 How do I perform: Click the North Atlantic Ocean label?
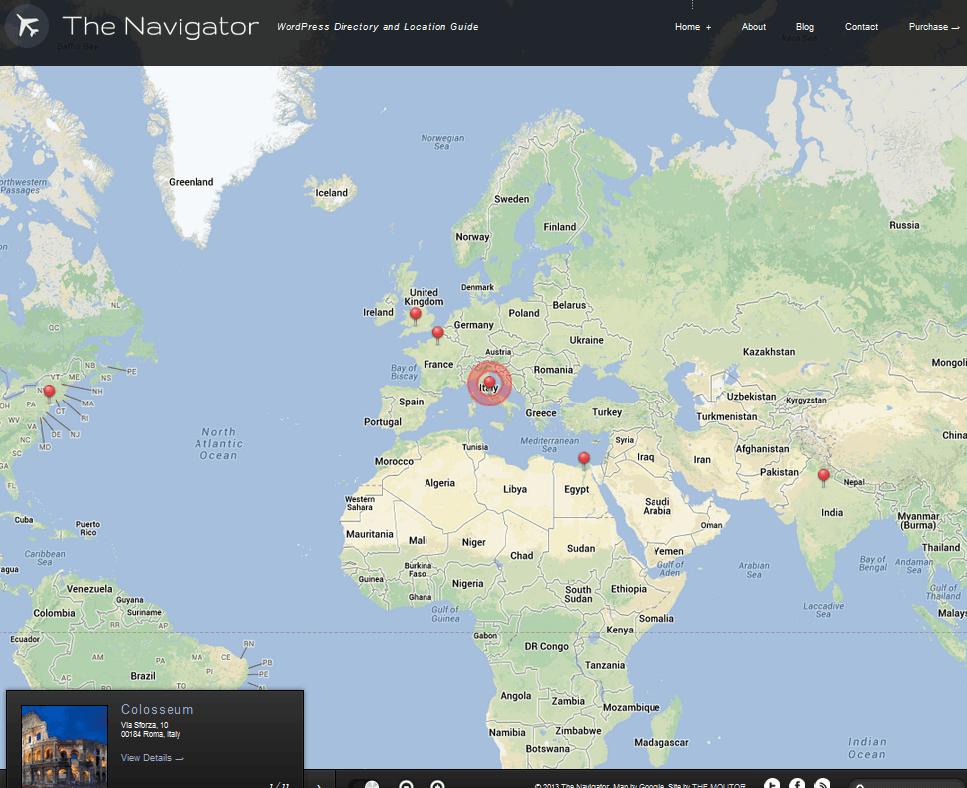[219, 444]
